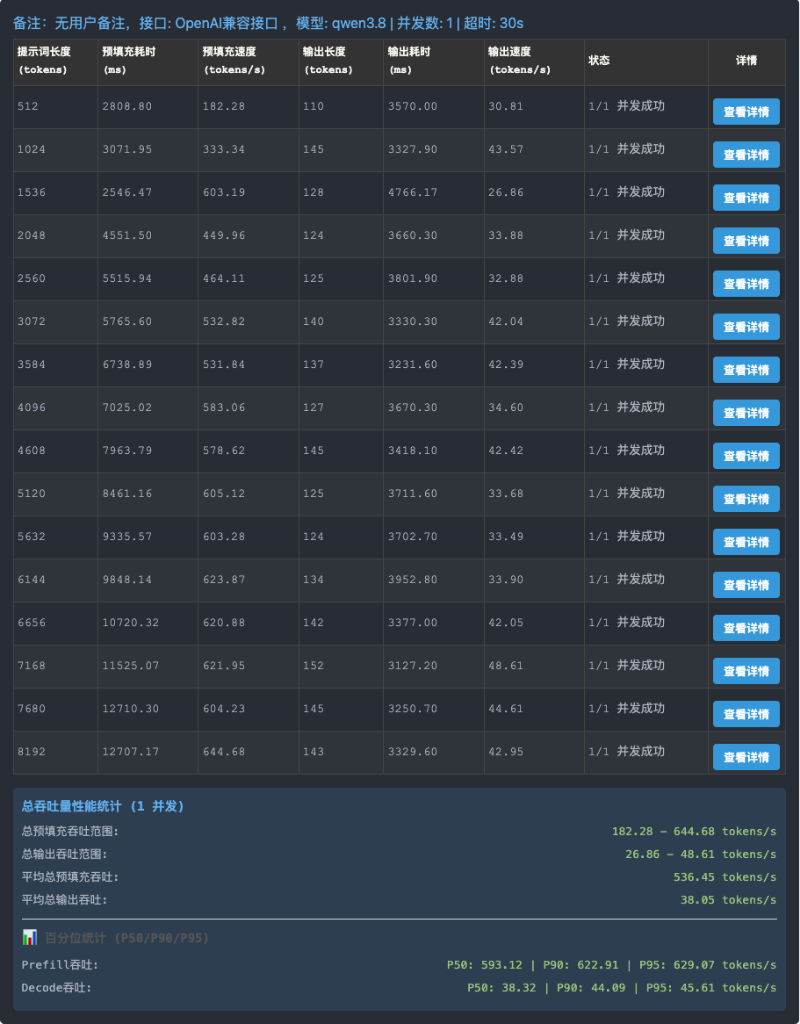Select the average value 536.45 tokens/s
800x1024 pixels.
coord(726,877)
